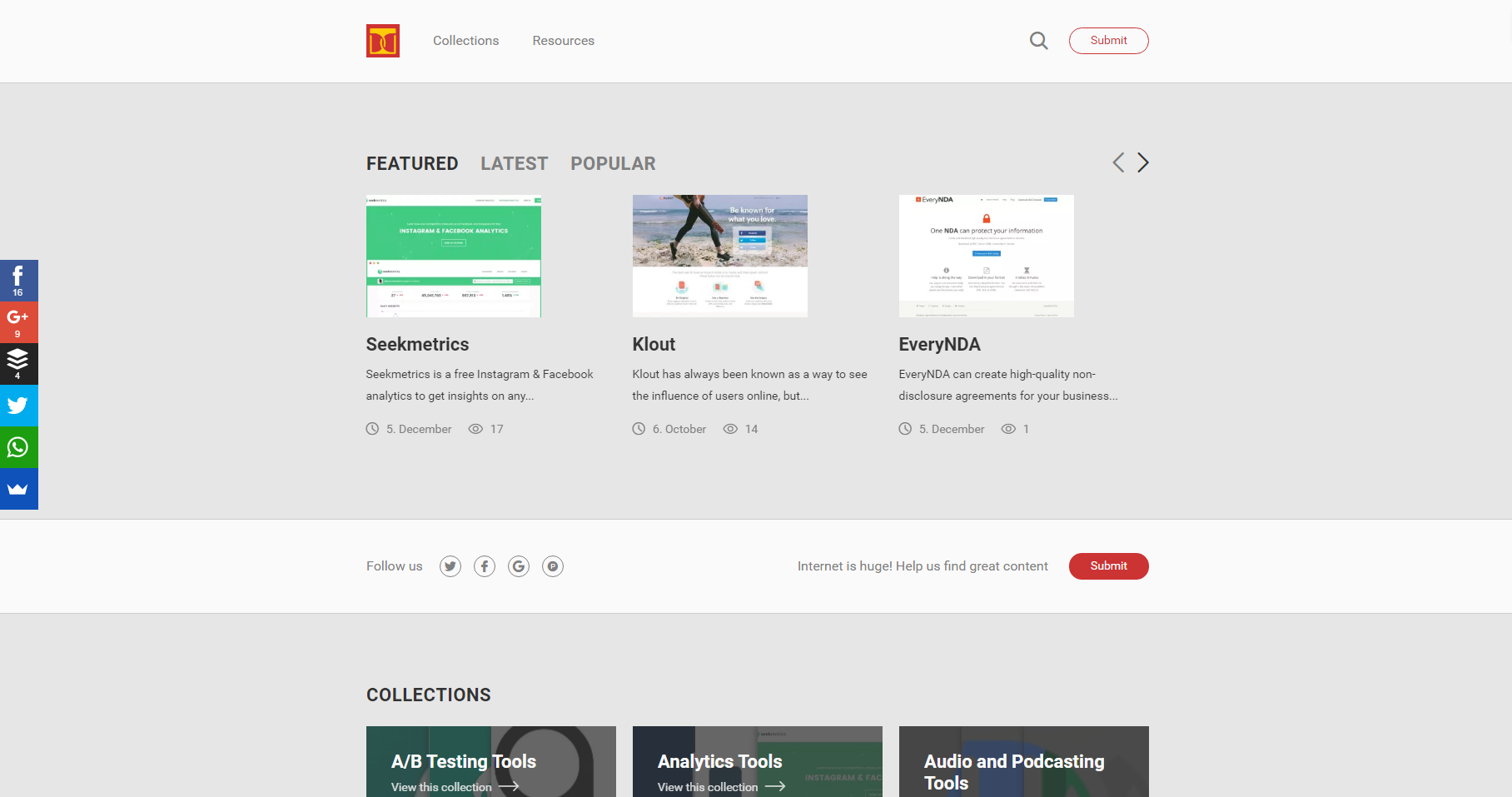This screenshot has width=1512, height=797.
Task: Open the search magnifier icon
Action: (1038, 41)
